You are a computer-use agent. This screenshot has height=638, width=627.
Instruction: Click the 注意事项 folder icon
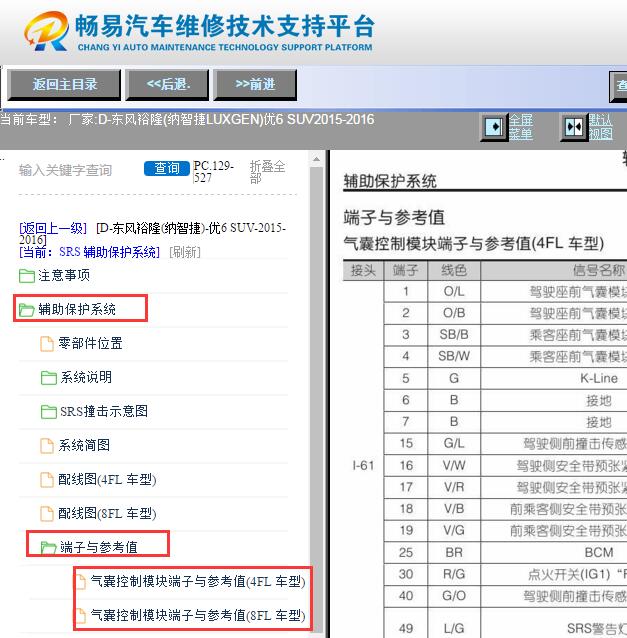point(27,276)
